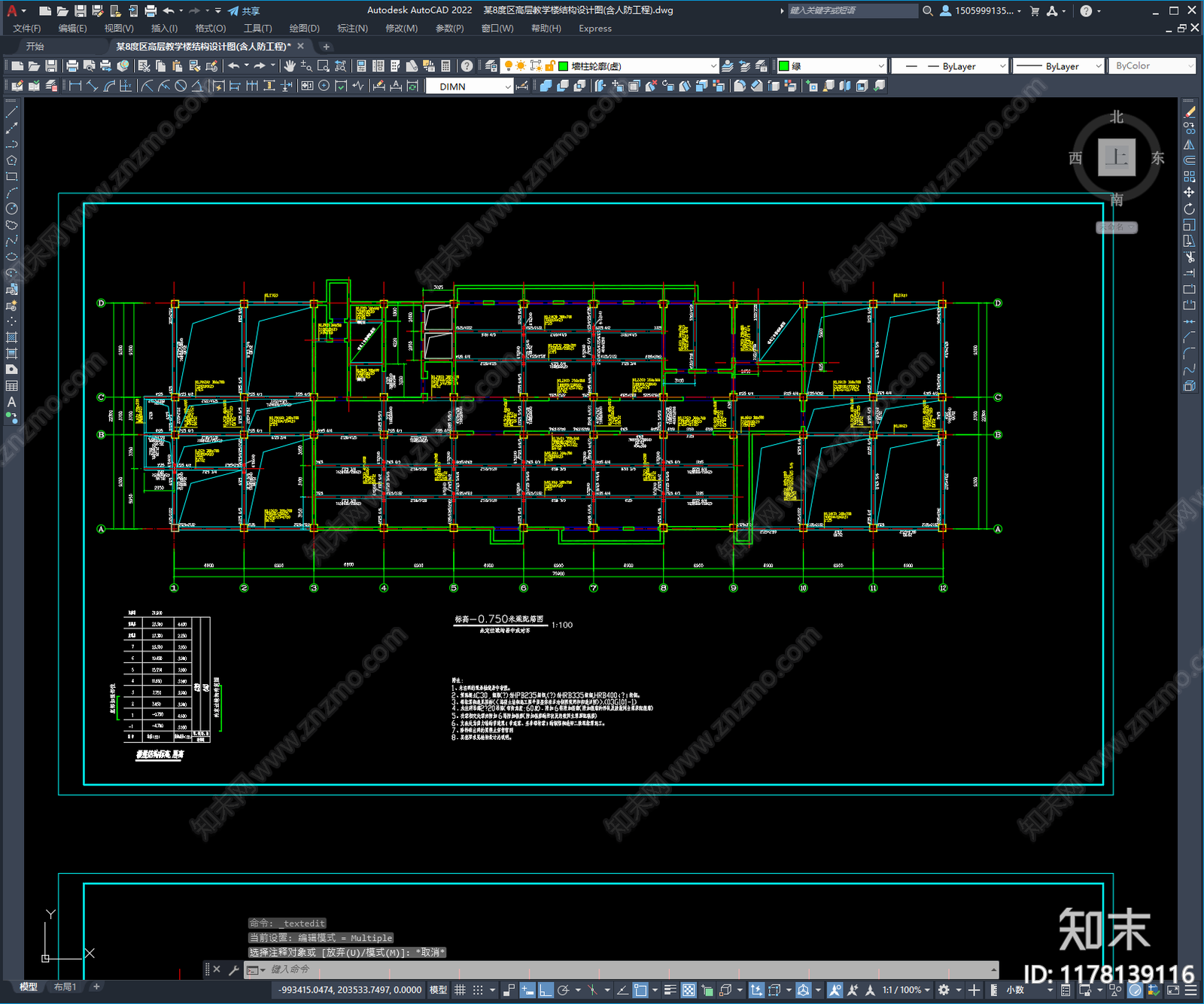1204x1004 pixels.
Task: Select the Line draw tool
Action: 11,111
